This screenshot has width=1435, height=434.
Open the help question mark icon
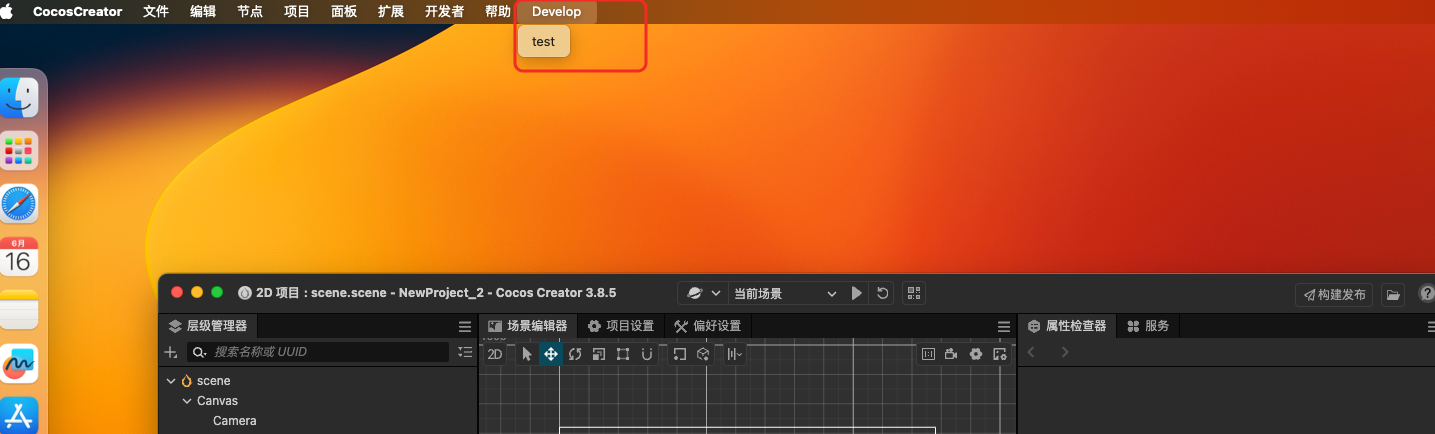coord(1426,294)
